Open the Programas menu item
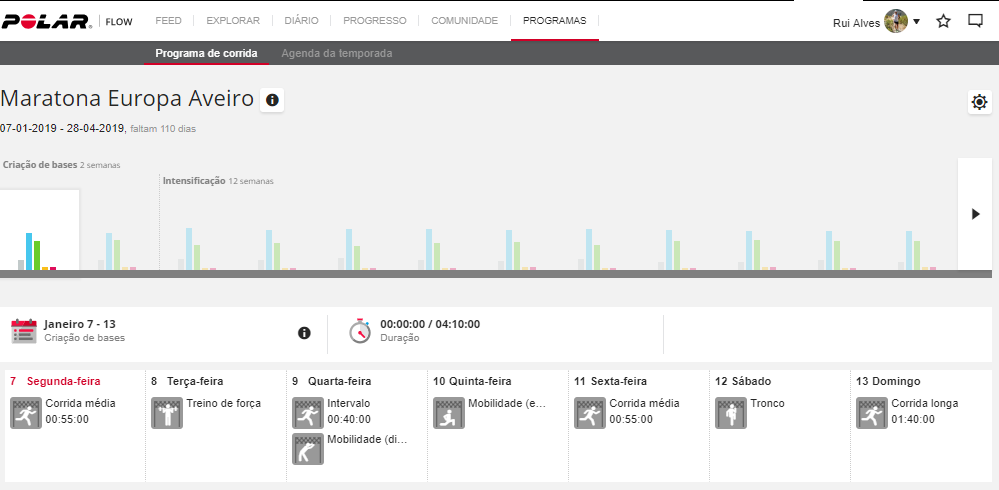The width and height of the screenshot is (999, 490). pyautogui.click(x=554, y=20)
